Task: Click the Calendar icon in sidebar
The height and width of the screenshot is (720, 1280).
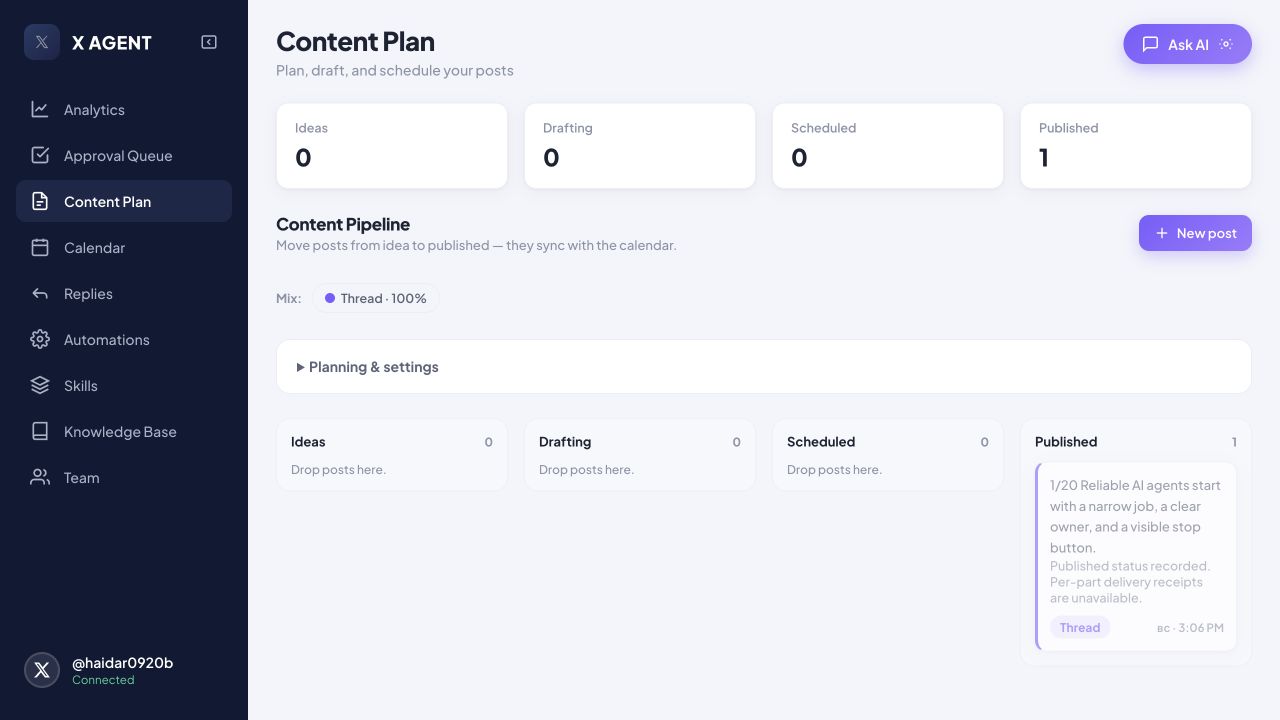Action: pyautogui.click(x=40, y=248)
